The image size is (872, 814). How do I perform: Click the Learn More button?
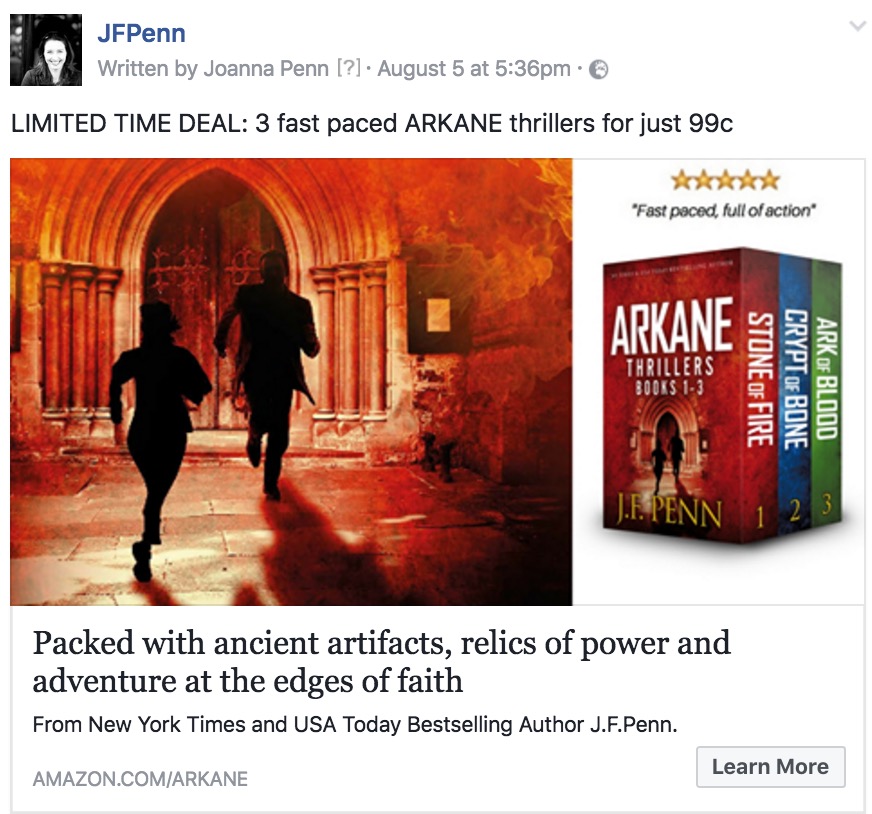771,767
